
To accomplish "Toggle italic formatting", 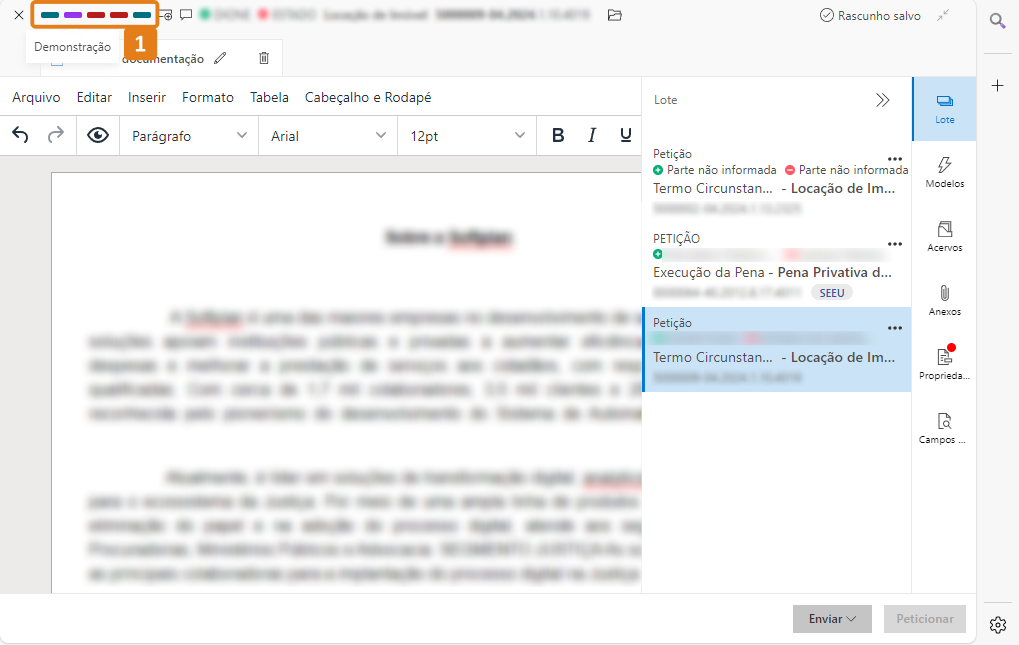I will [592, 136].
